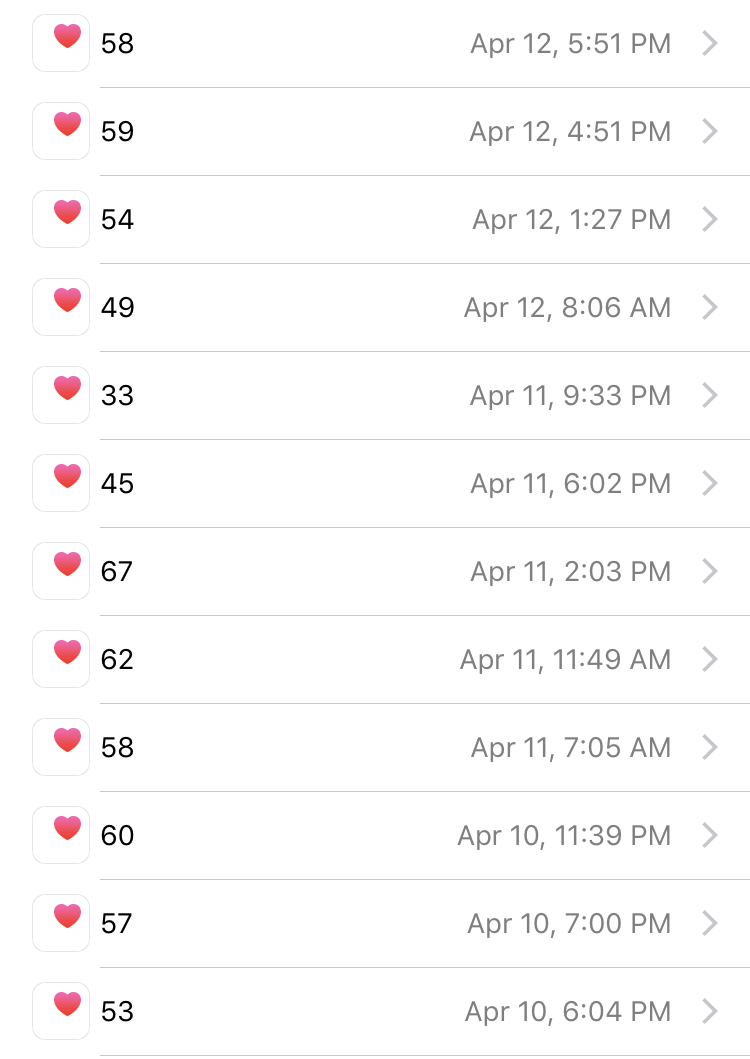This screenshot has height=1059, width=750.
Task: Expand details chevron for Apr 12, 1:27 PM
Action: tap(709, 219)
